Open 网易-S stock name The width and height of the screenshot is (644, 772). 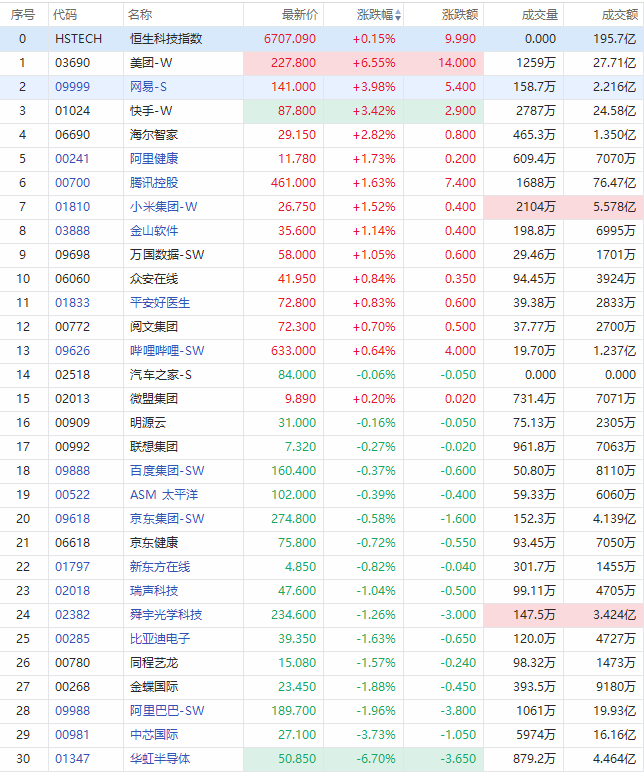pyautogui.click(x=148, y=87)
